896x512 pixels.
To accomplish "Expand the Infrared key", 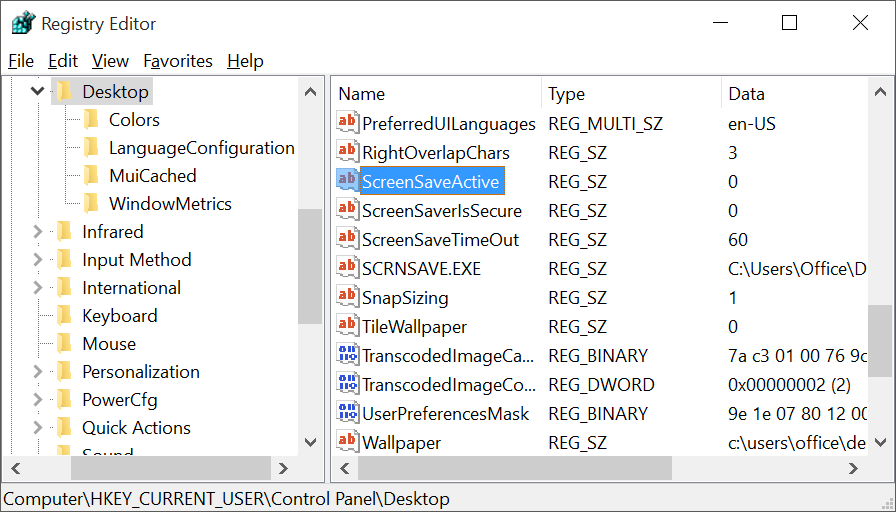I will pos(38,231).
